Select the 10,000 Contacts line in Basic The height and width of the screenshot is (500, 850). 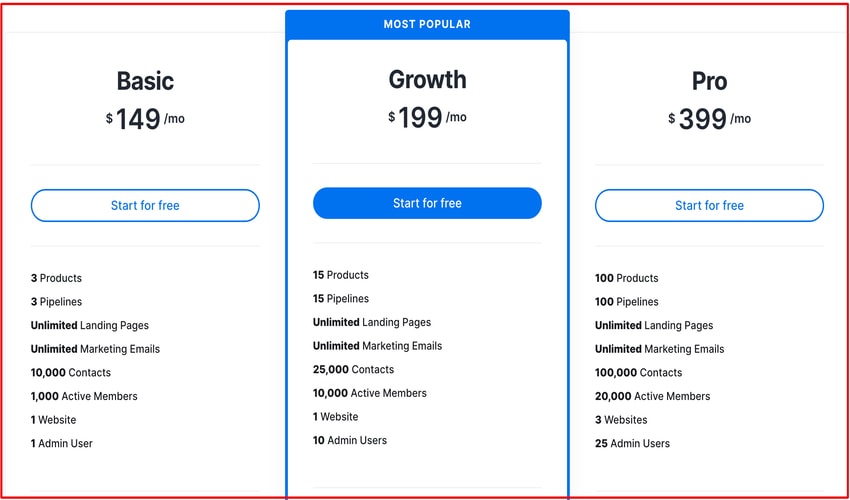point(71,373)
